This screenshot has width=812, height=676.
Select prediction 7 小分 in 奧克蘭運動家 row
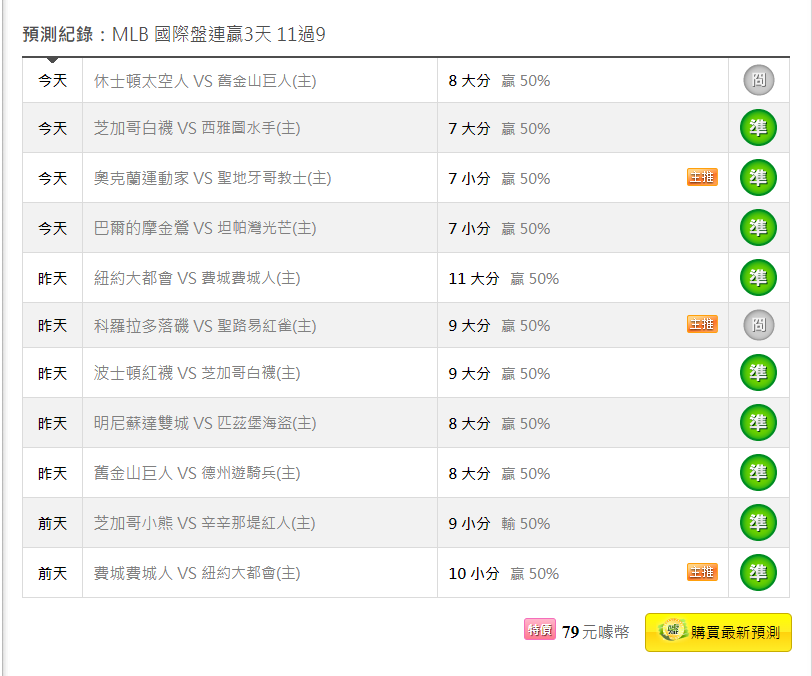coord(469,179)
